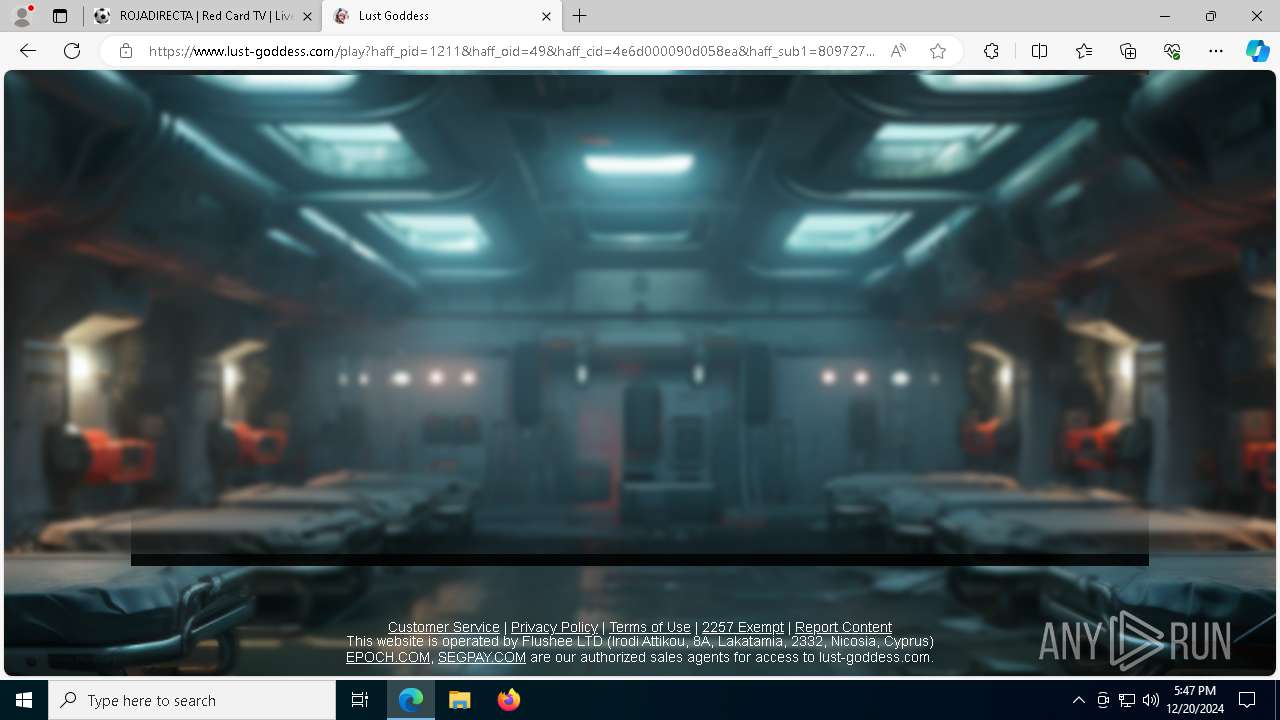Visit the EPOCH.COM link

coord(388,657)
